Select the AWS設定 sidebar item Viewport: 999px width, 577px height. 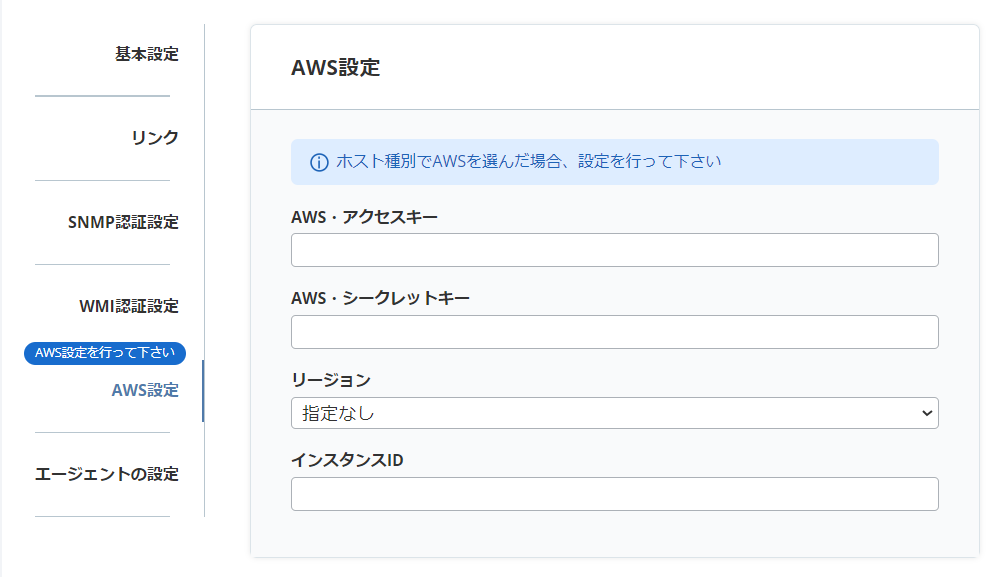pos(145,390)
